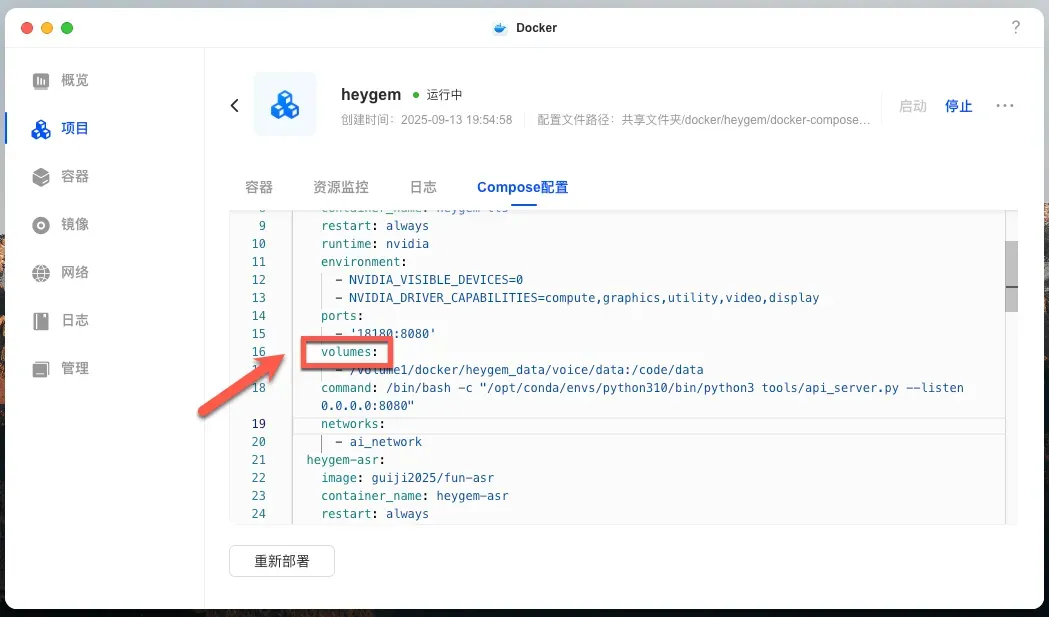
Task: Open help via the question mark
Action: [x=1016, y=28]
